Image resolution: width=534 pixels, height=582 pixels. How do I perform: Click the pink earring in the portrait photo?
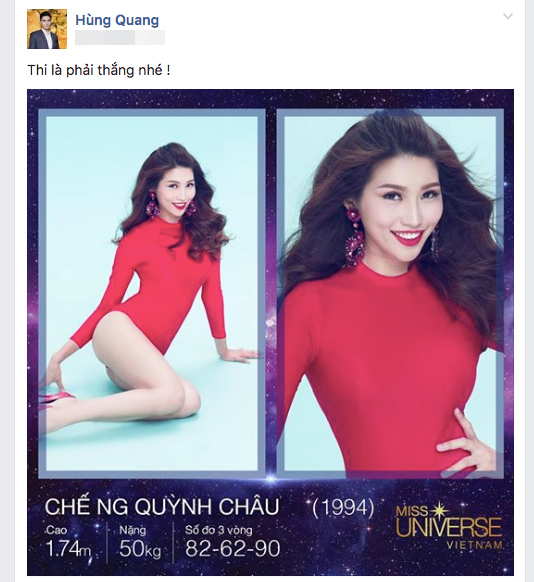(354, 236)
